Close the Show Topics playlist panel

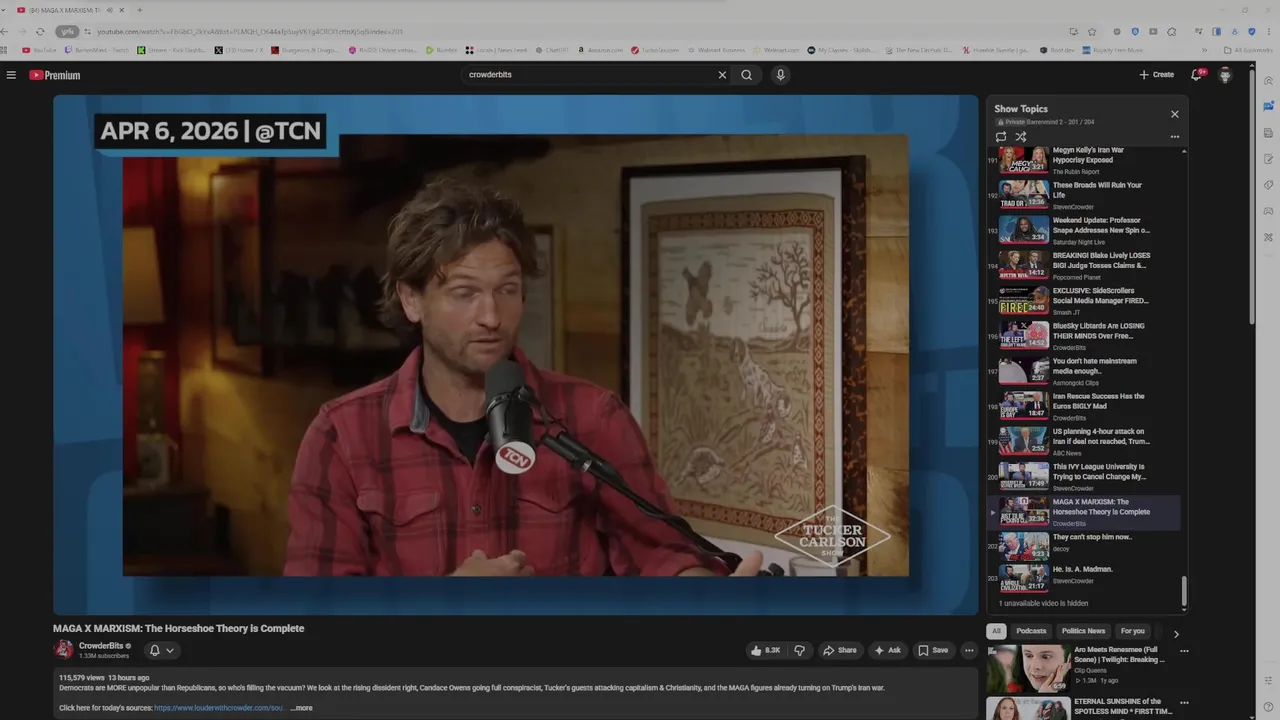[1175, 114]
